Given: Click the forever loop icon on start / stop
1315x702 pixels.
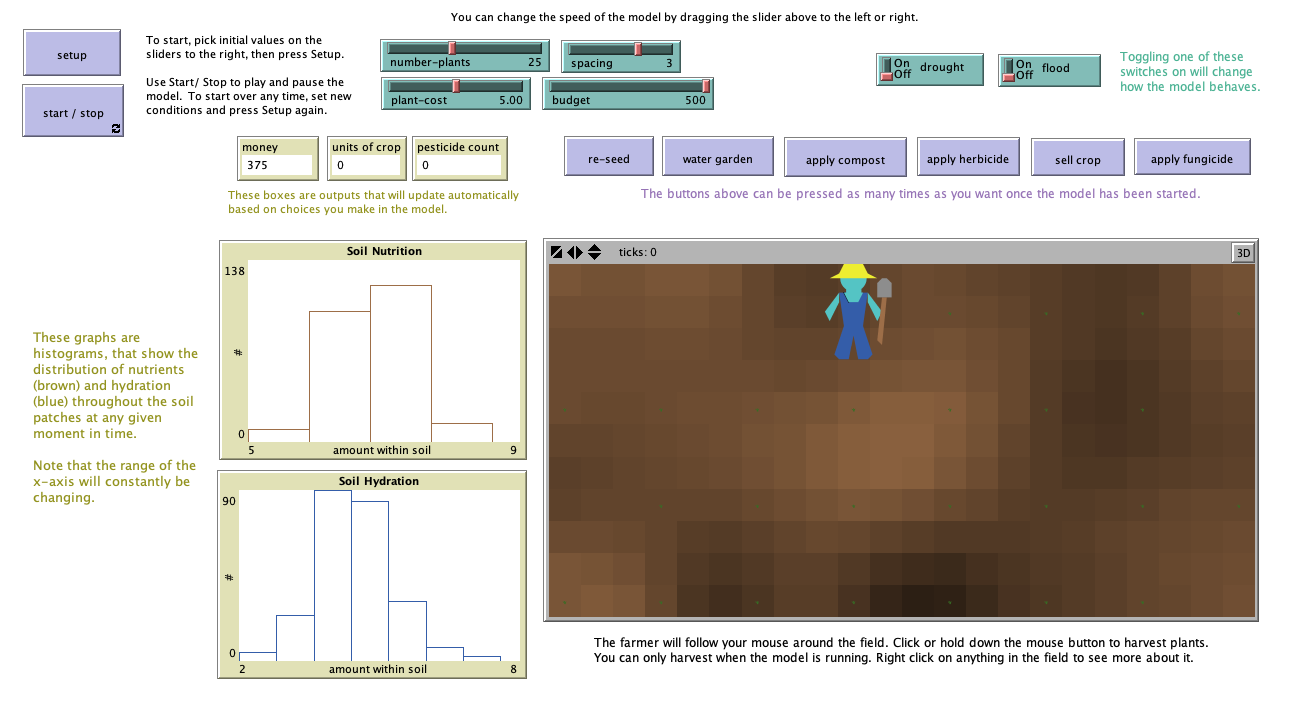Looking at the screenshot, I should (115, 128).
